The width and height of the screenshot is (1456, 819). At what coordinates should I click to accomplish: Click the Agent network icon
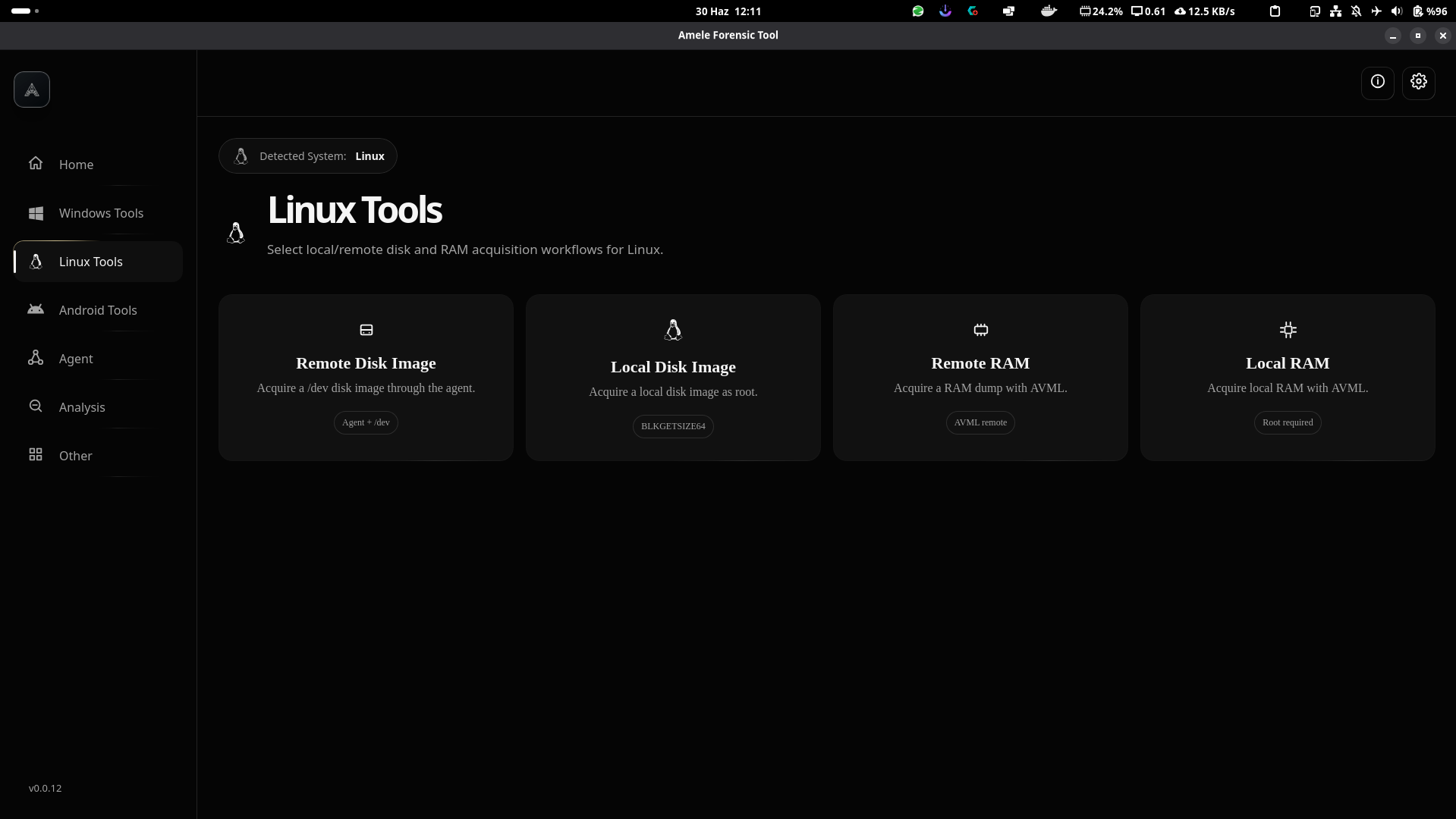pos(36,358)
